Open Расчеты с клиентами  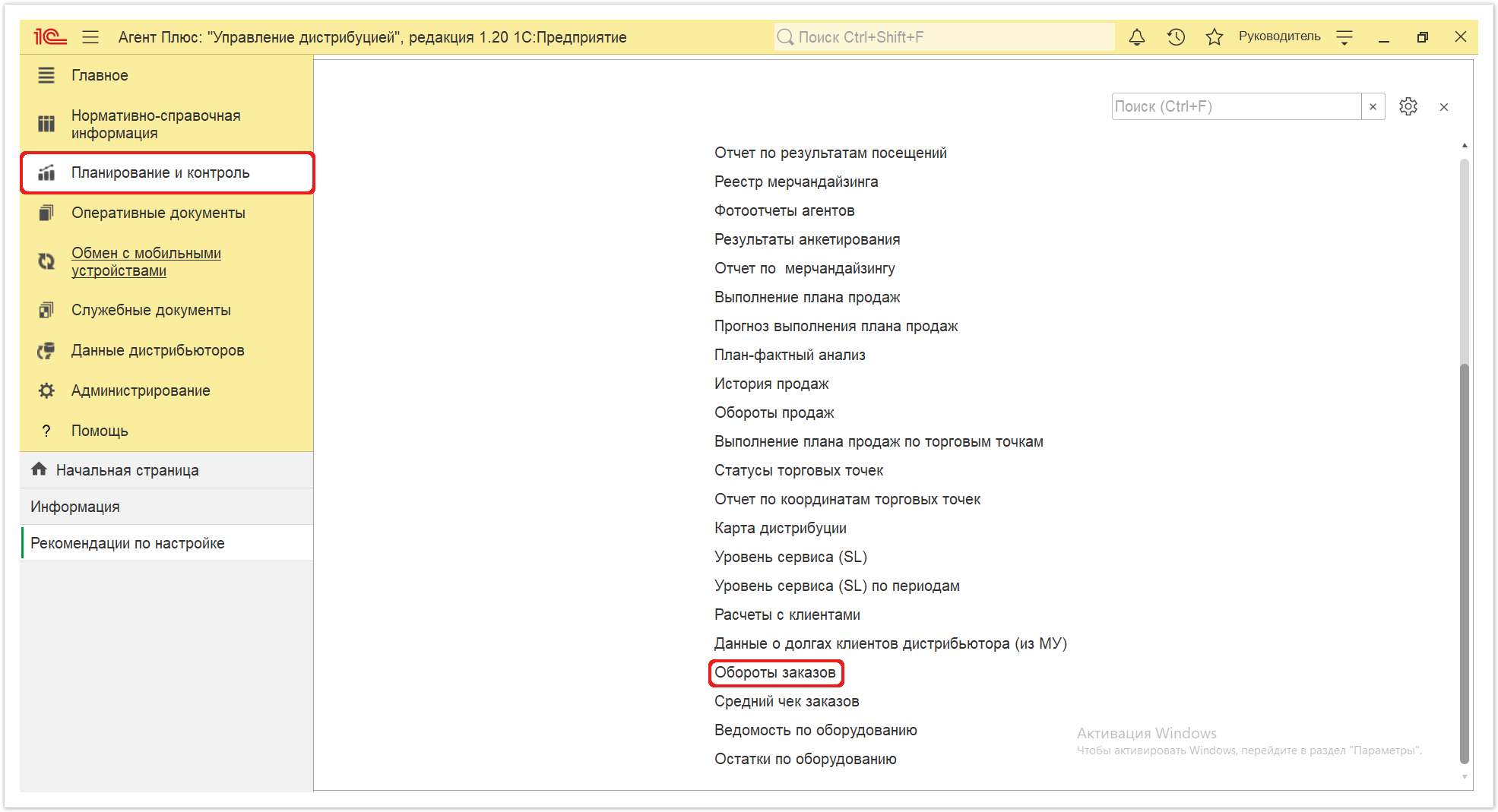pos(787,615)
